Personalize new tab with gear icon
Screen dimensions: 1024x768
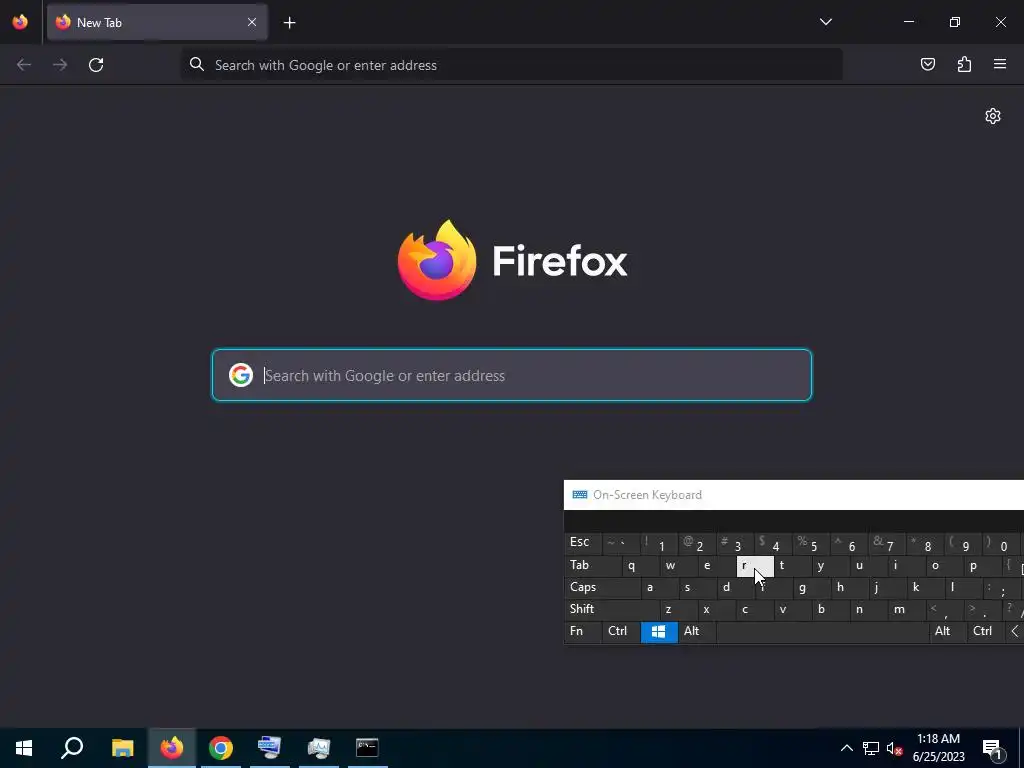pyautogui.click(x=993, y=116)
